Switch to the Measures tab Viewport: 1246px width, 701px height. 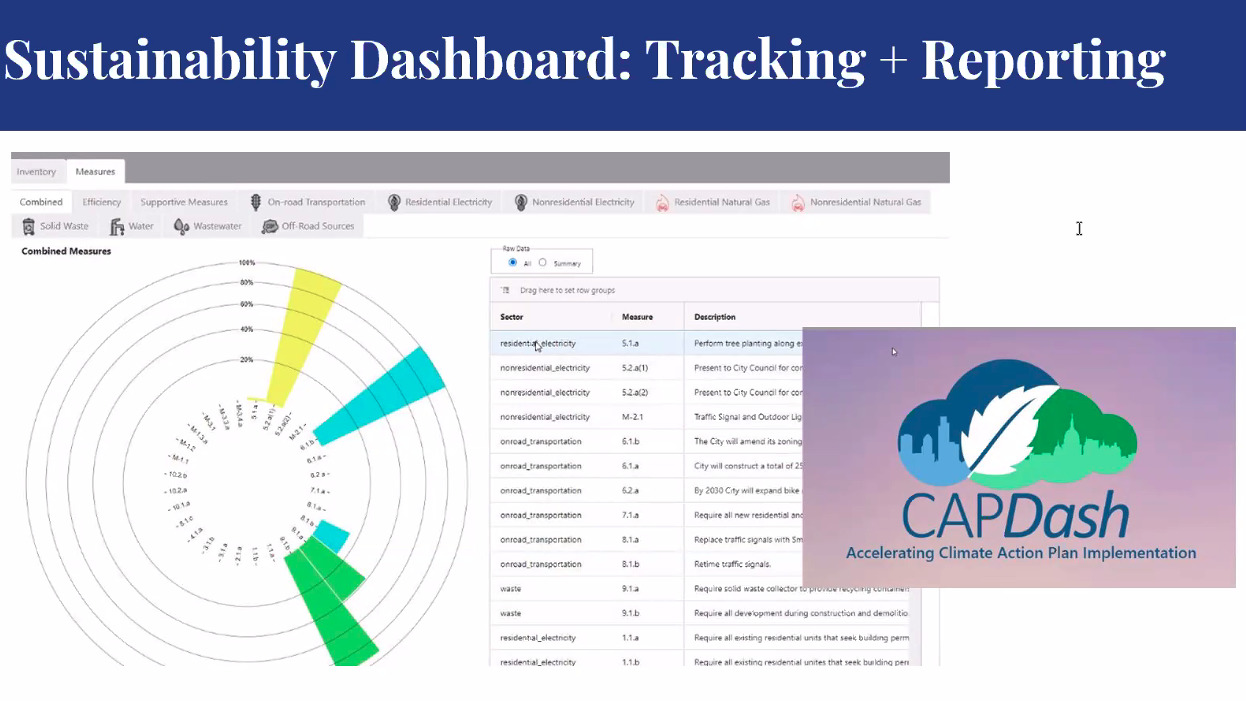(96, 172)
